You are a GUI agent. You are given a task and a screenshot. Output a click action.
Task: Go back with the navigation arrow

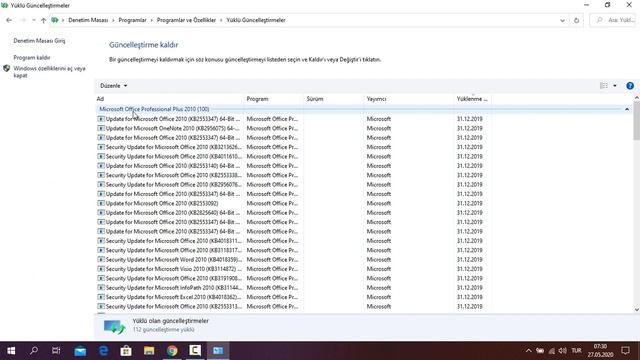pyautogui.click(x=9, y=20)
